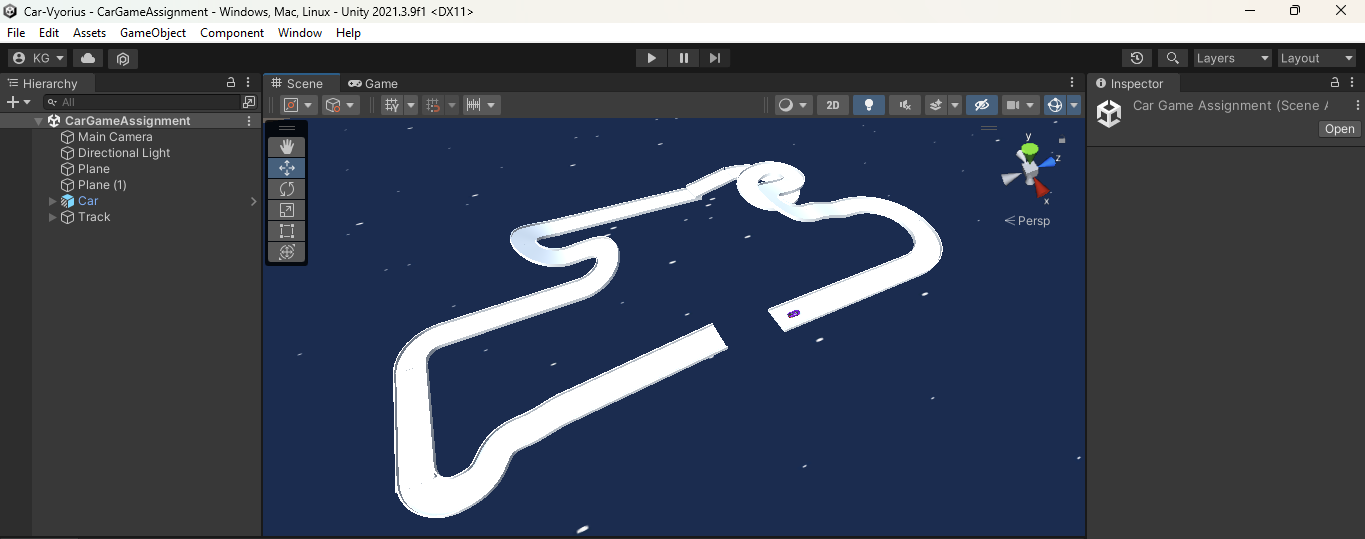Select Plane (1) in Hierarchy
Image resolution: width=1365 pixels, height=539 pixels.
(x=102, y=185)
